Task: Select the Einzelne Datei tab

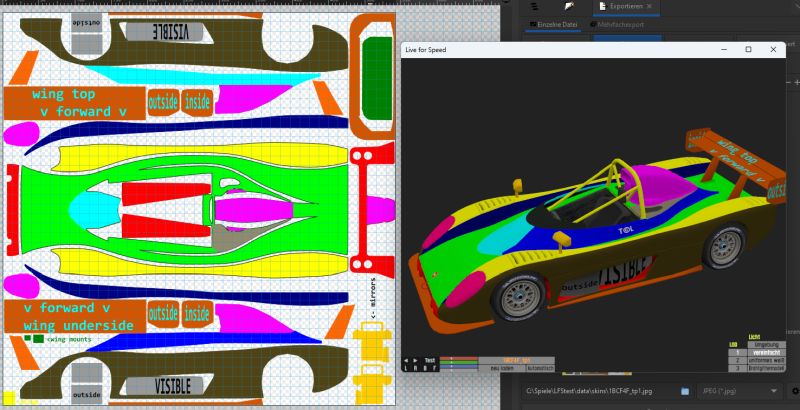Action: pos(554,24)
